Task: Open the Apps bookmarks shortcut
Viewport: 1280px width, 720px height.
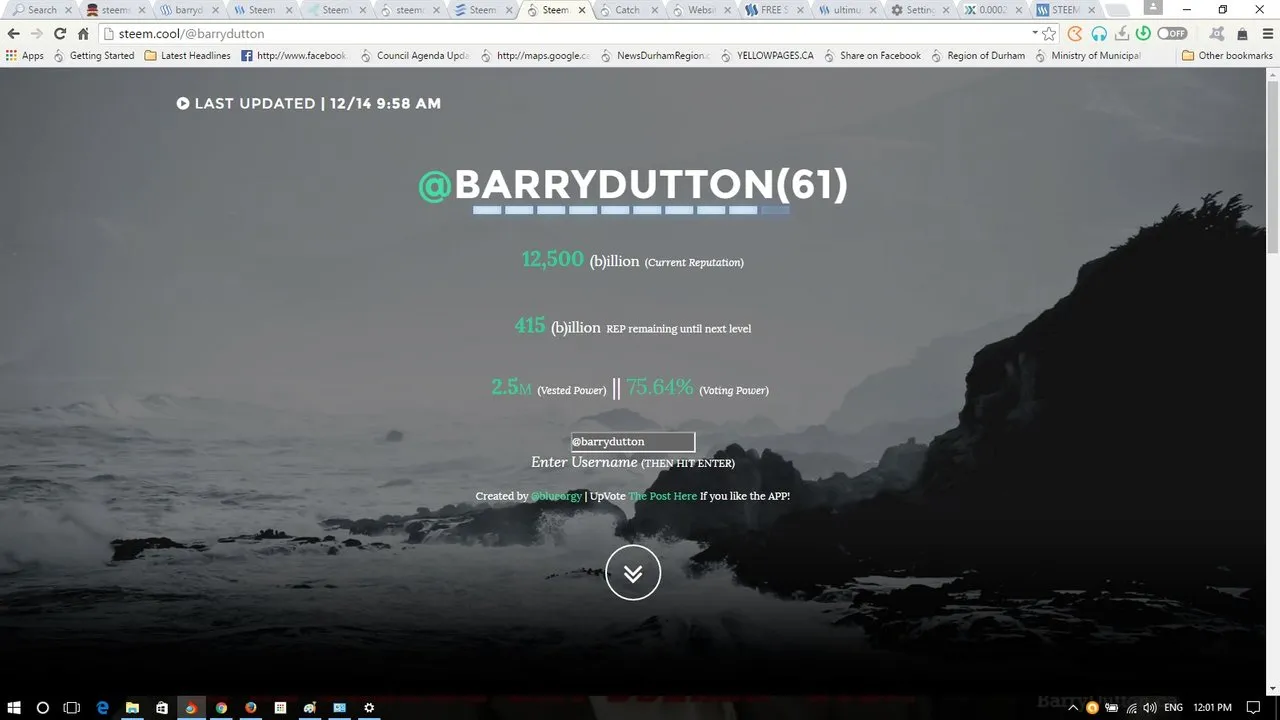Action: tap(25, 56)
